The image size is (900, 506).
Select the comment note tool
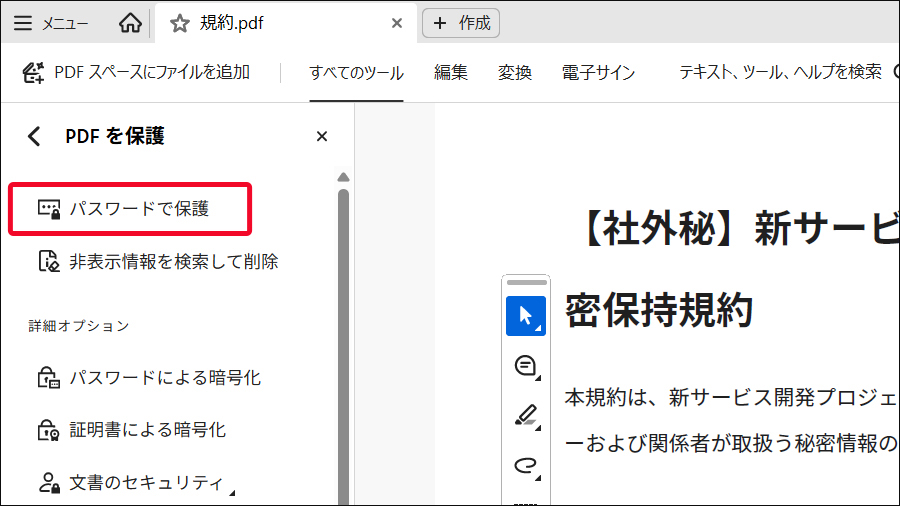point(526,366)
